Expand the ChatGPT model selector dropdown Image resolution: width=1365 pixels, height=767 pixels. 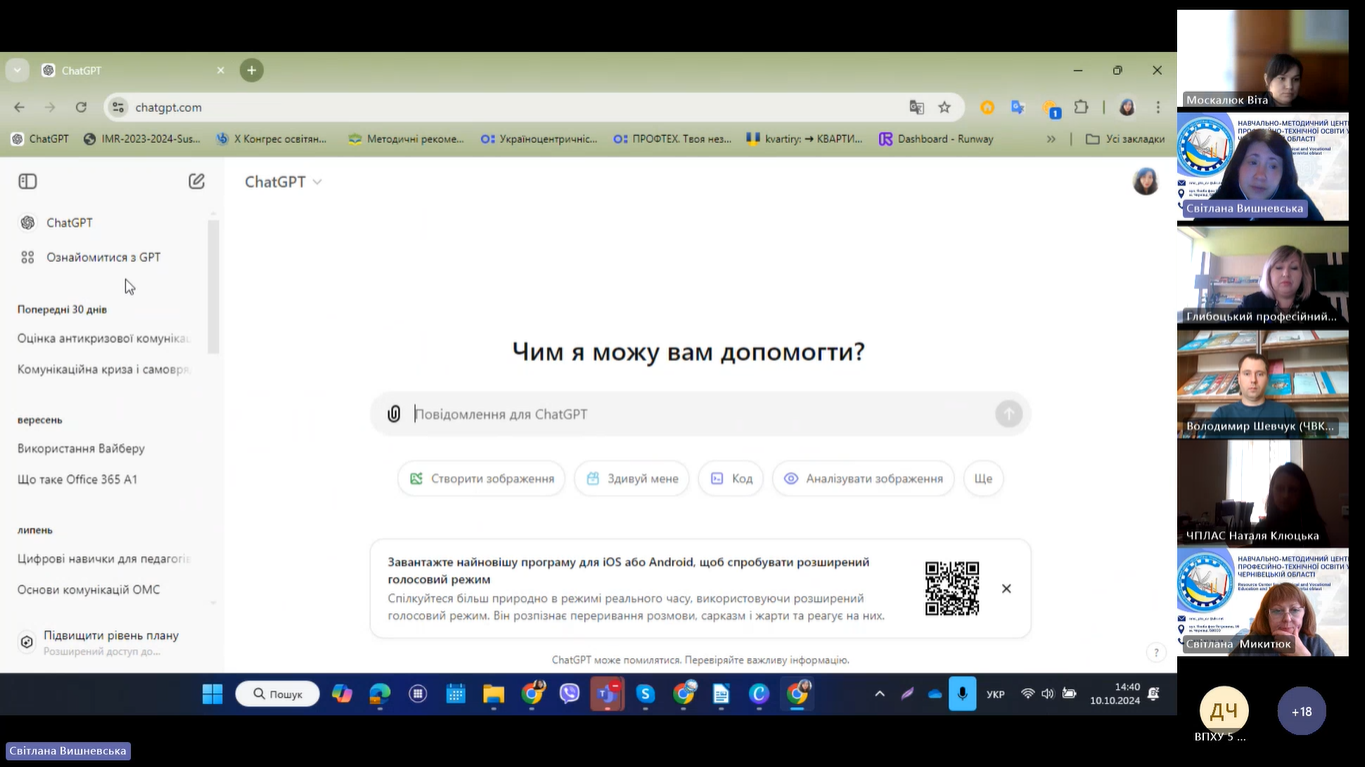tap(284, 181)
